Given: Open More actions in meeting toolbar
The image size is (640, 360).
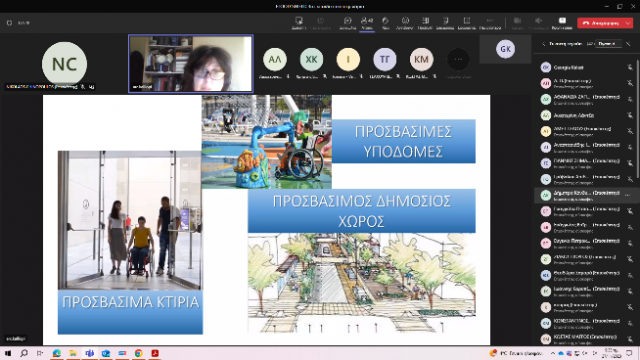Looking at the screenshot, I should [x=490, y=23].
